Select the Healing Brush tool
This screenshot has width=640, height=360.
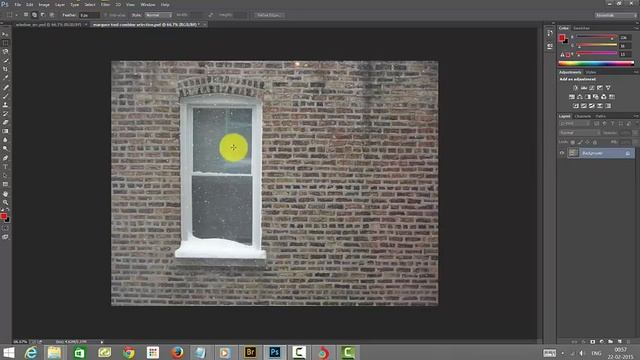pyautogui.click(x=5, y=87)
